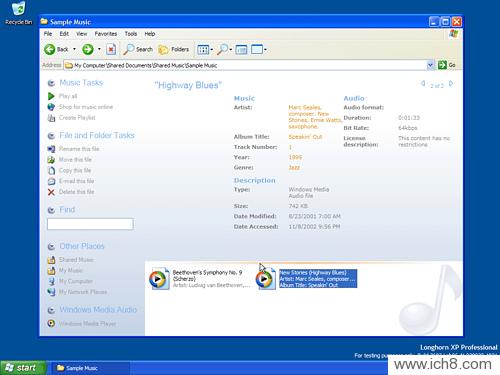The height and width of the screenshot is (375, 500).
Task: Click the magnifier zoom toolbar icon
Action: pyautogui.click(x=222, y=50)
